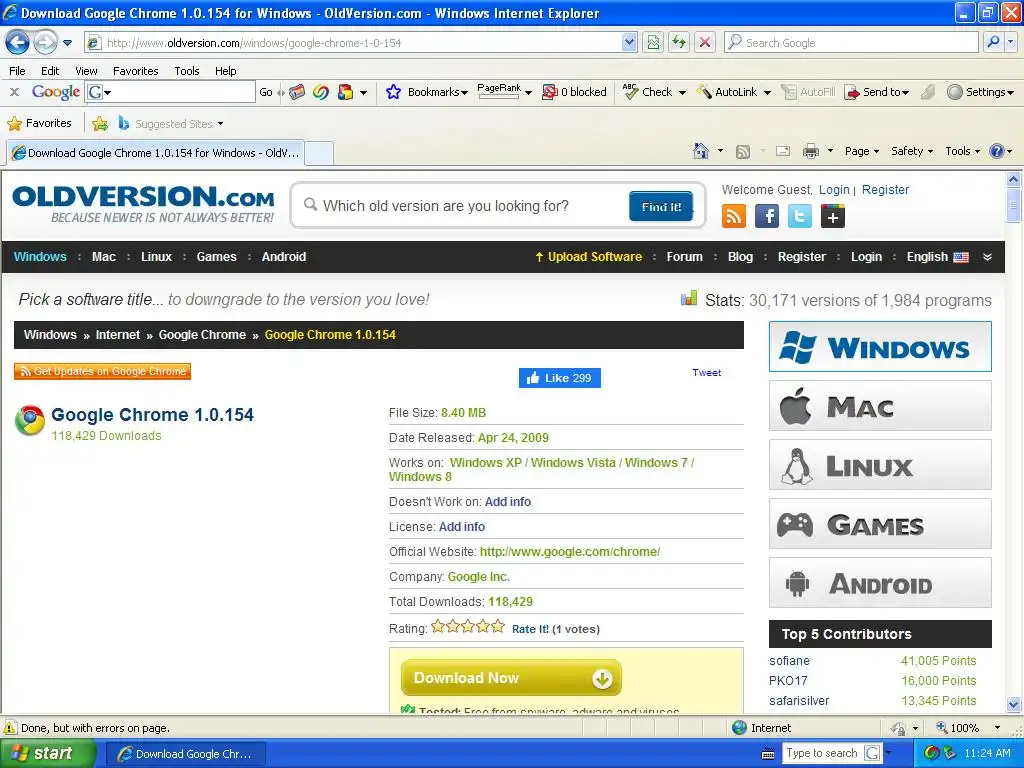Click the browser Forward arrow button

pos(45,43)
